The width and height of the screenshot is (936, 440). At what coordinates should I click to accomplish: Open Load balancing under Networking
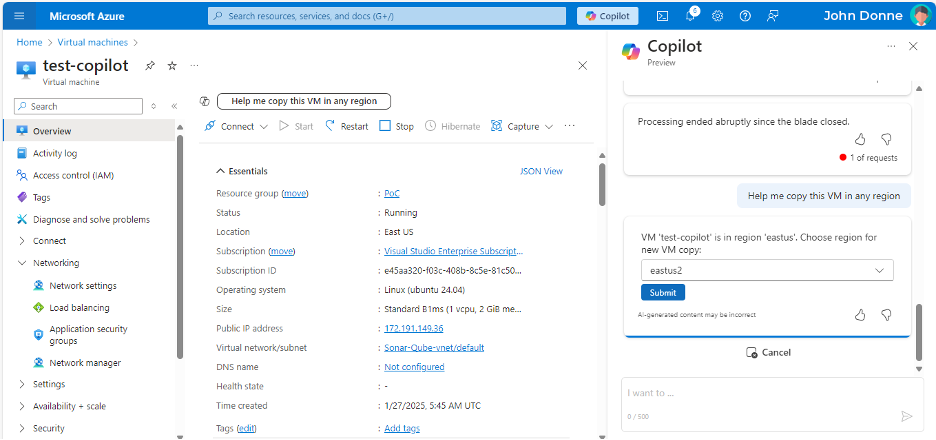[x=79, y=307]
